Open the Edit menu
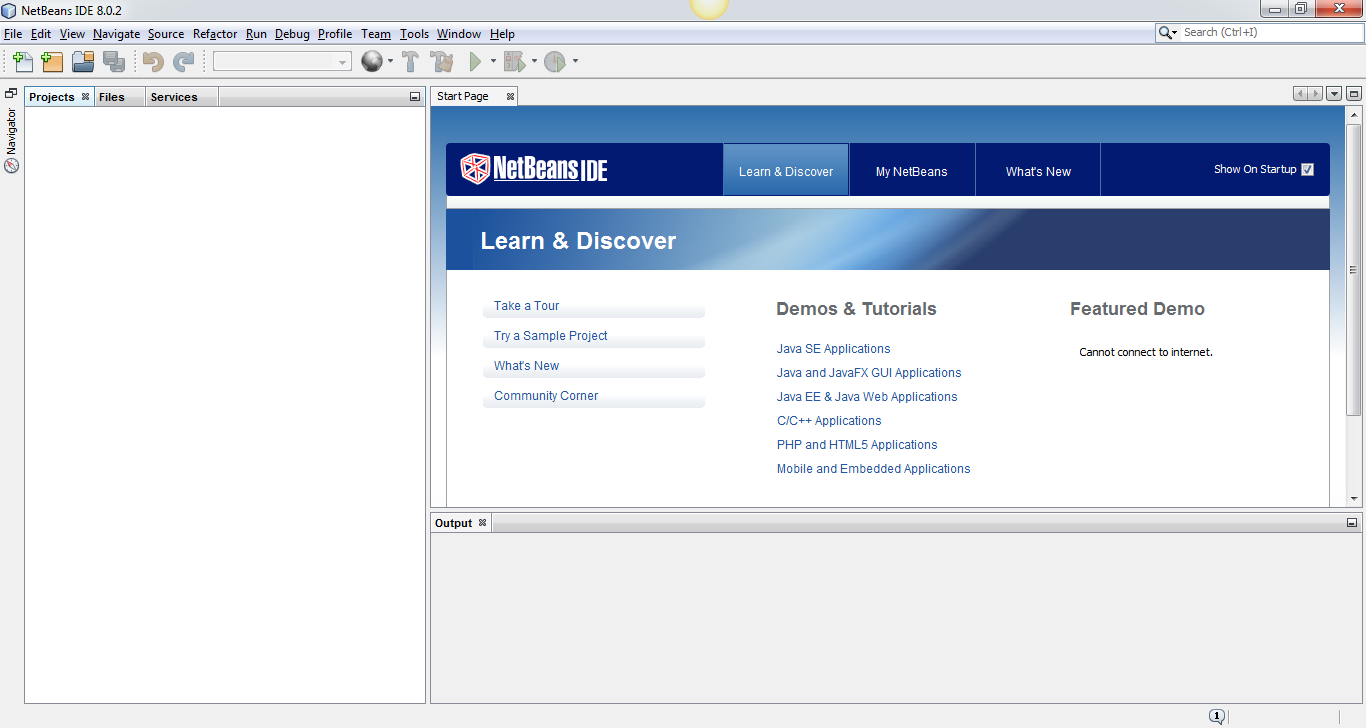The image size is (1366, 728). point(41,34)
